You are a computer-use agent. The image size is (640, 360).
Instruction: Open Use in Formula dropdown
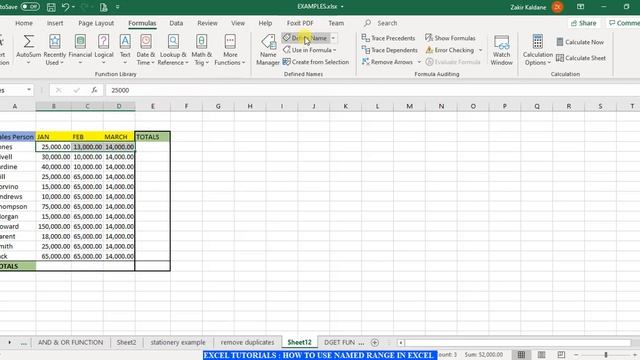click(310, 50)
